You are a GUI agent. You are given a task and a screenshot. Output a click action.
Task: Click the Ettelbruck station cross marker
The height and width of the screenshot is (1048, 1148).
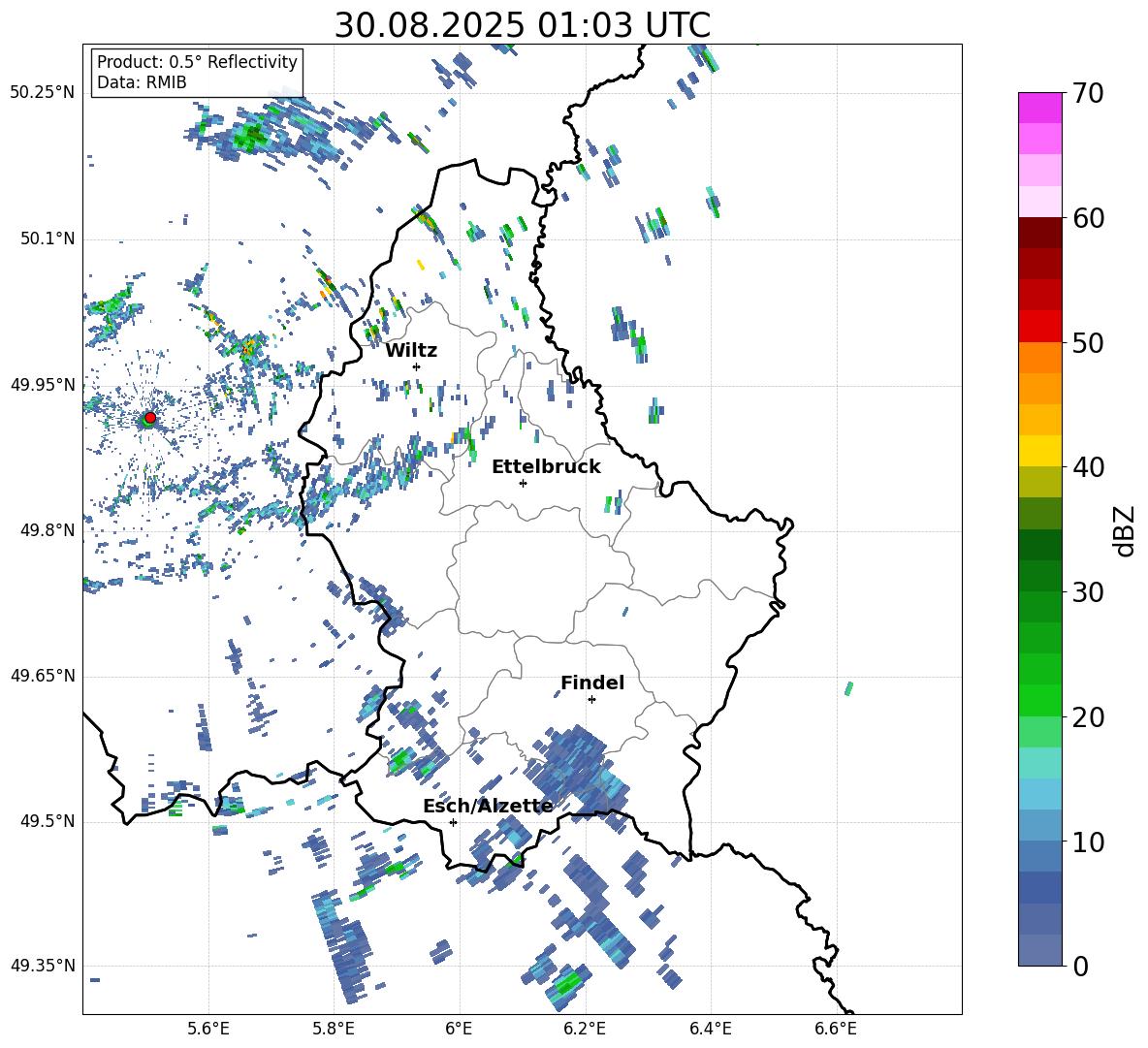[523, 483]
